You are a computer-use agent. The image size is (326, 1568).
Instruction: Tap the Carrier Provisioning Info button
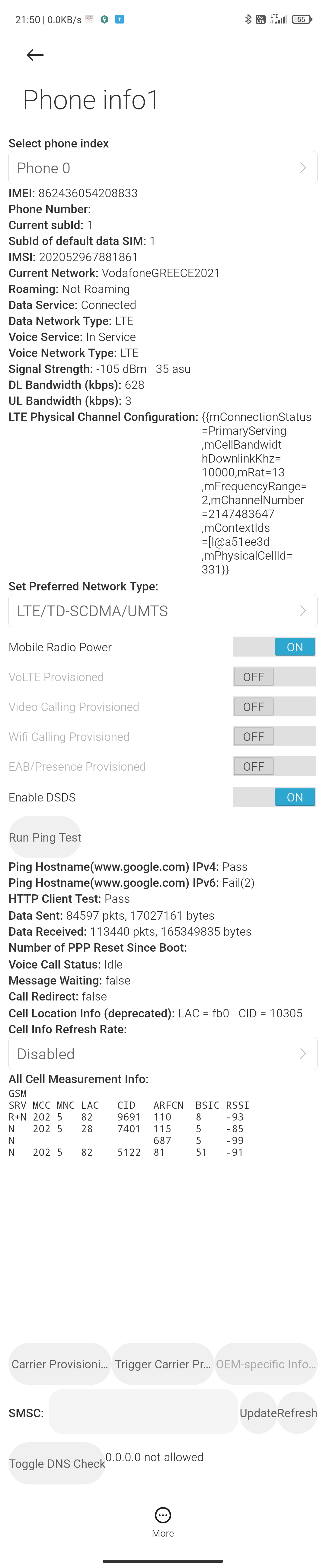point(60,1364)
